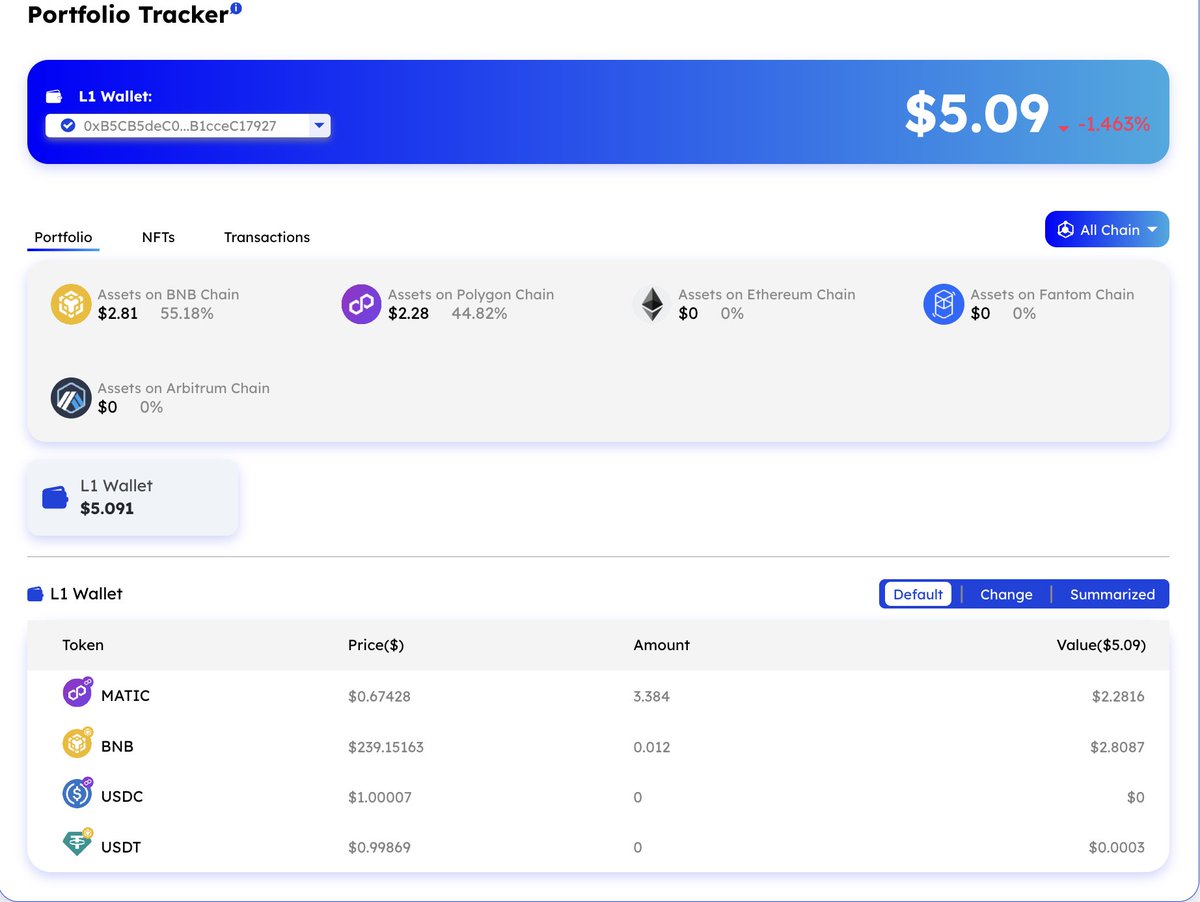Click the MATIC token icon
Image resolution: width=1200 pixels, height=902 pixels.
pos(77,693)
